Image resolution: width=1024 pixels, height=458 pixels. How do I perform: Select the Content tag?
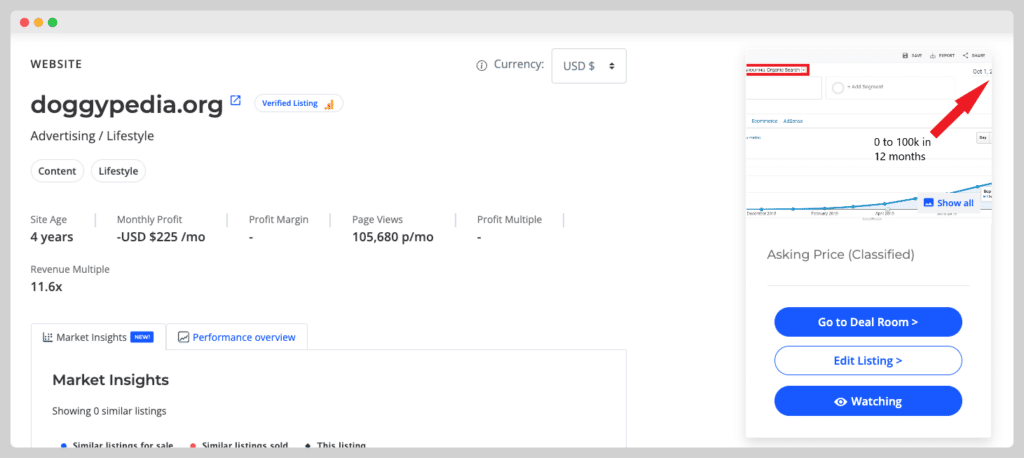click(x=57, y=171)
